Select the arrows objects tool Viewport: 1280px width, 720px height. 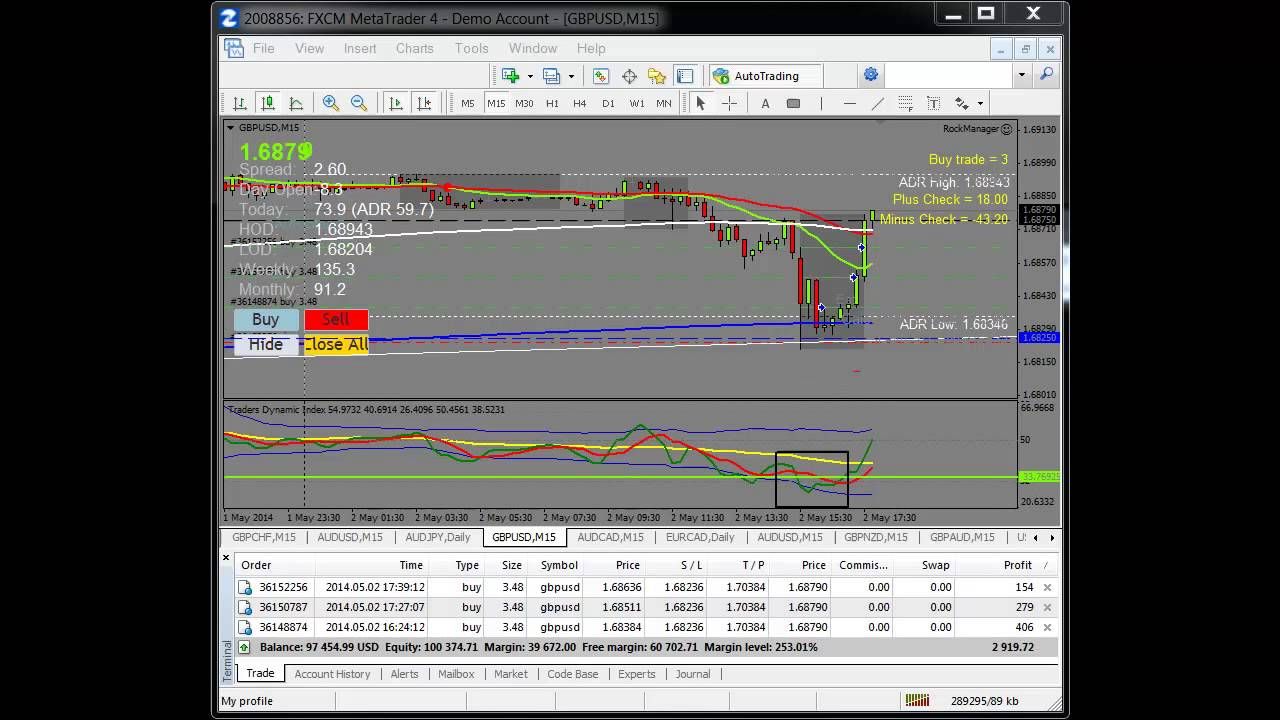point(961,103)
